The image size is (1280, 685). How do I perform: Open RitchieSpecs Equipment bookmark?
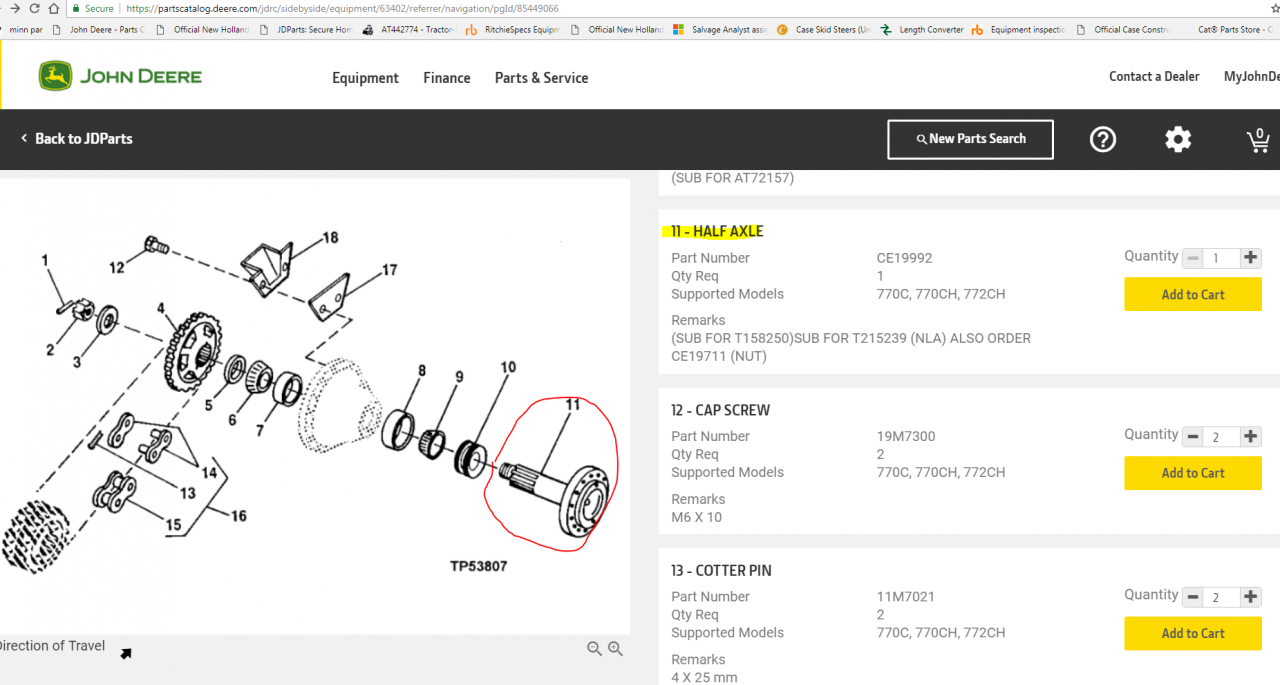513,30
